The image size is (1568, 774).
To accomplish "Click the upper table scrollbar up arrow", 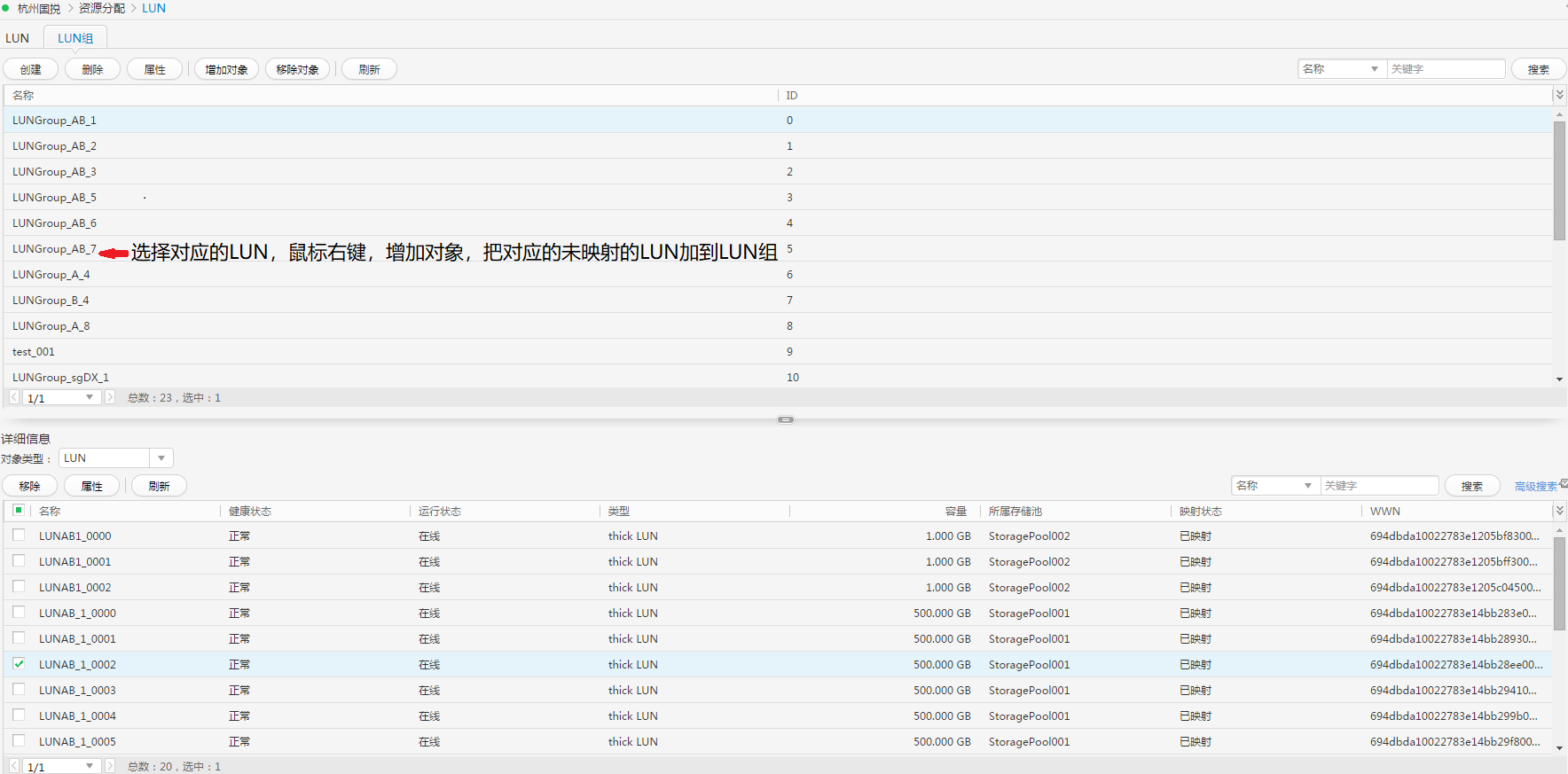I will pos(1559,114).
